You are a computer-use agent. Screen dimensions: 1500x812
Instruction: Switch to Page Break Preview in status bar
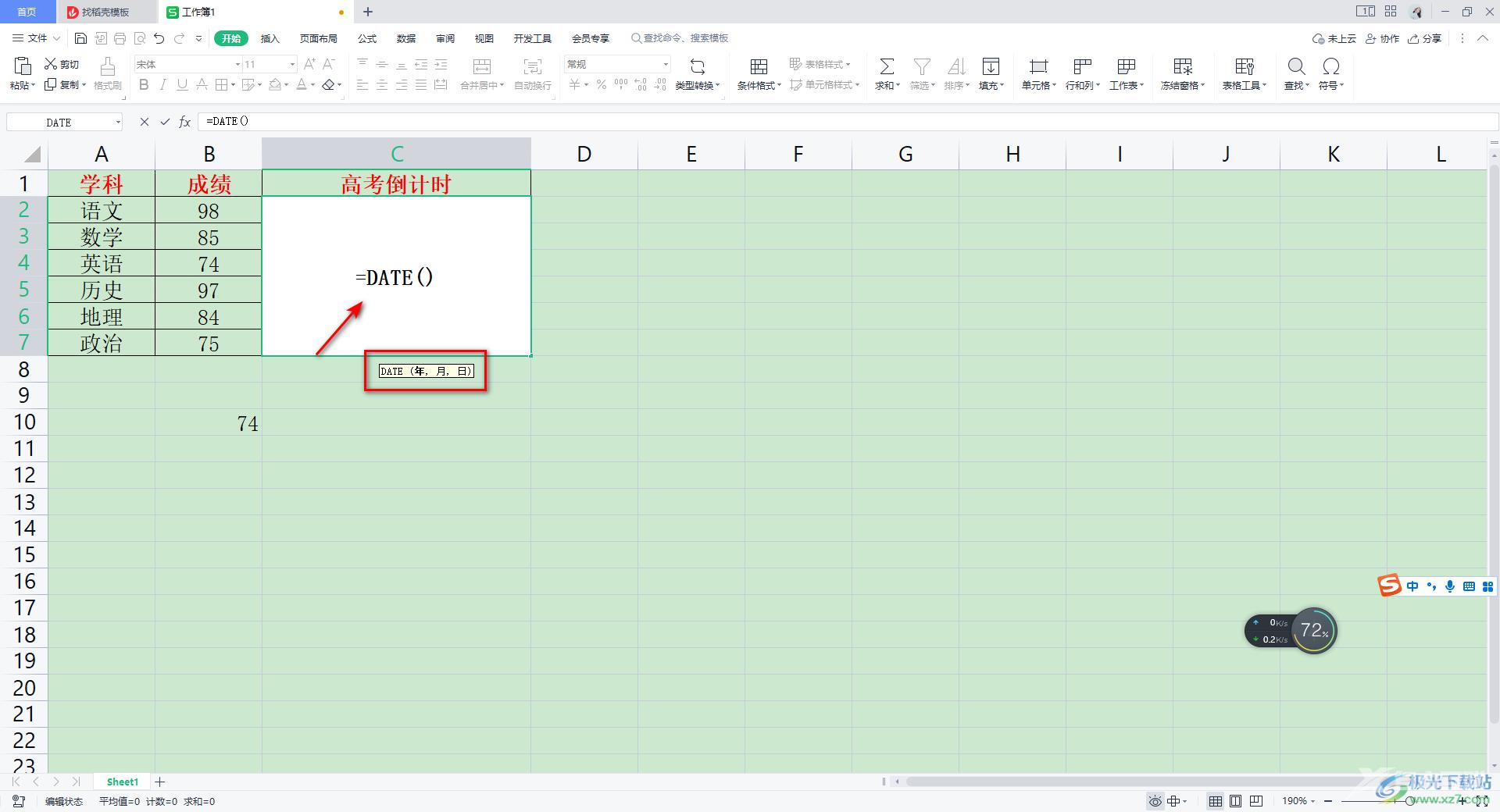click(1256, 801)
